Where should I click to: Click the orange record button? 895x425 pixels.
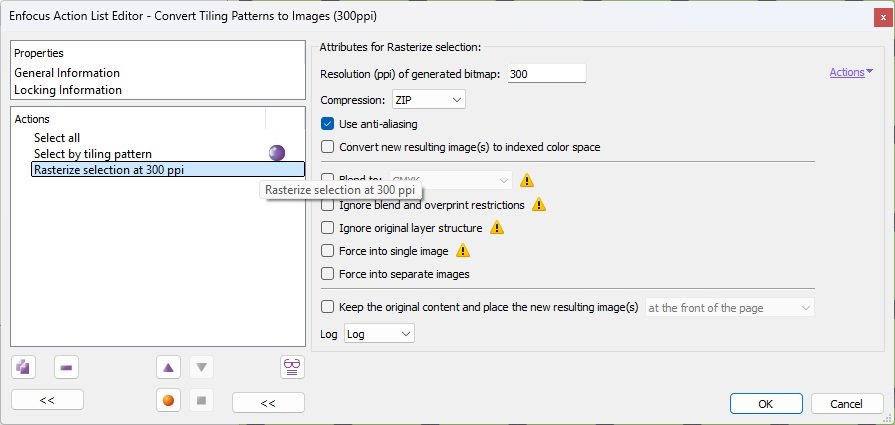click(x=168, y=400)
